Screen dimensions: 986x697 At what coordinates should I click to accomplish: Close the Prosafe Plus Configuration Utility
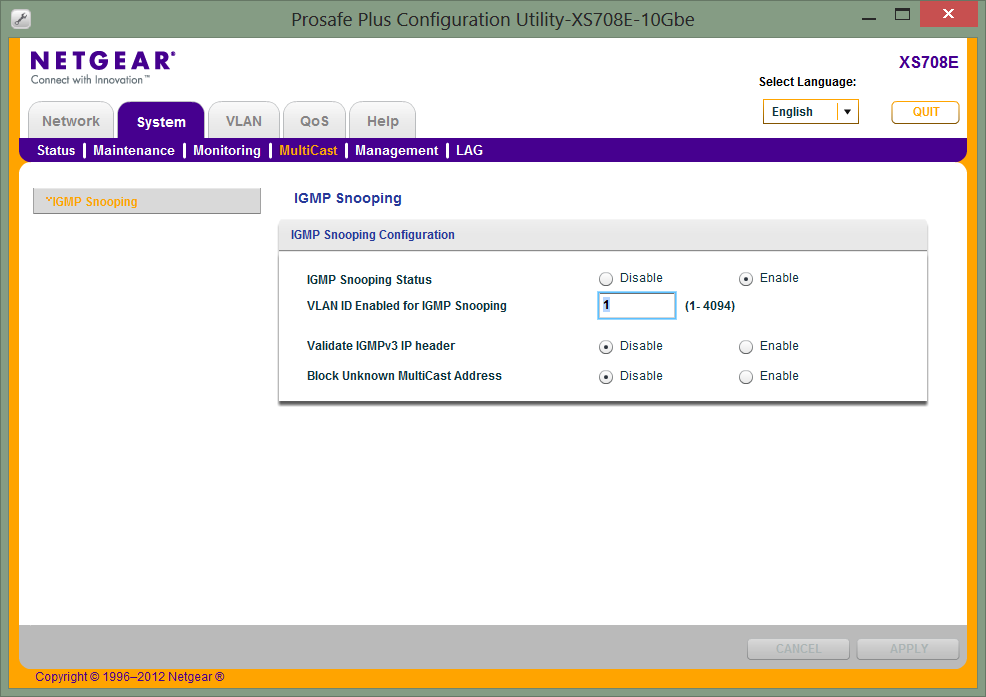pyautogui.click(x=948, y=14)
